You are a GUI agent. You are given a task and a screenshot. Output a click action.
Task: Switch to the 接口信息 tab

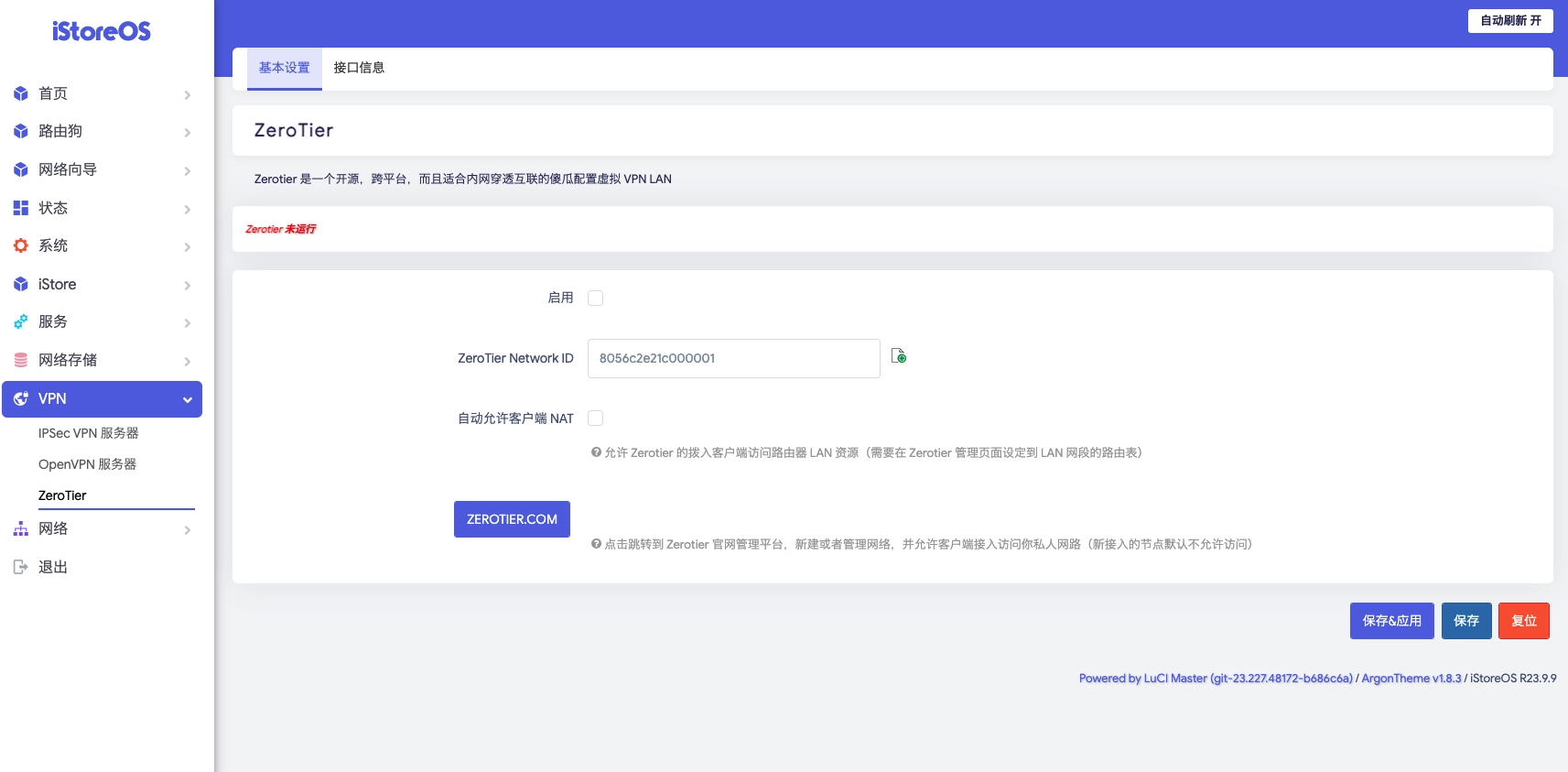tap(359, 68)
